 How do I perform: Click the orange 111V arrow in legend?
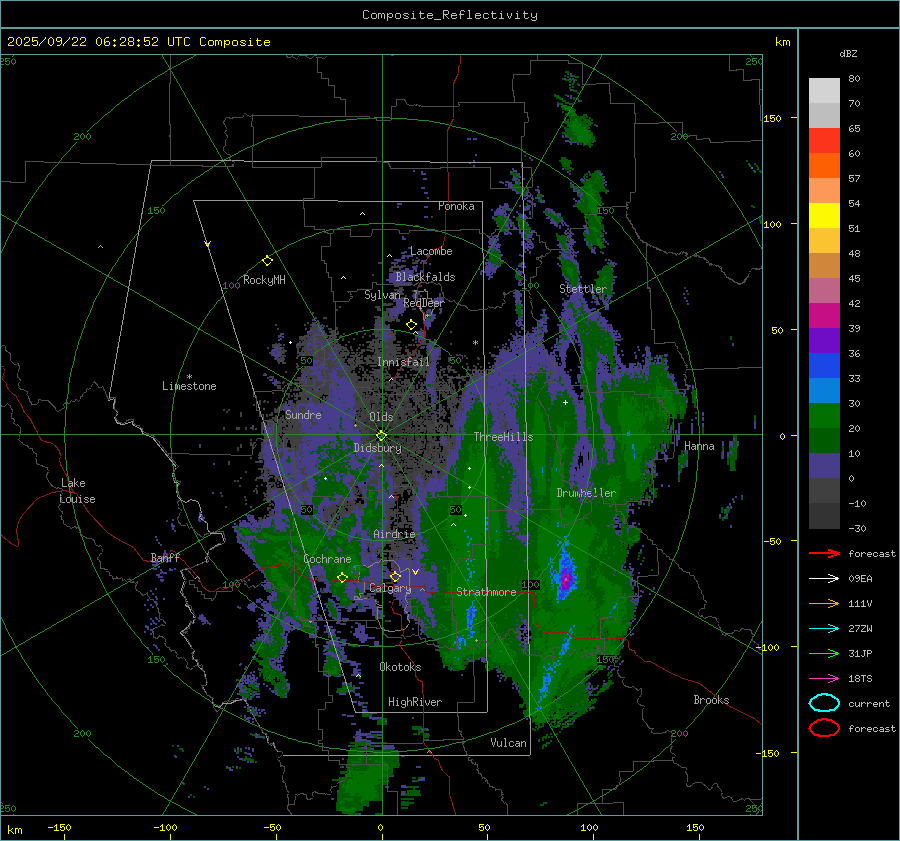click(823, 603)
